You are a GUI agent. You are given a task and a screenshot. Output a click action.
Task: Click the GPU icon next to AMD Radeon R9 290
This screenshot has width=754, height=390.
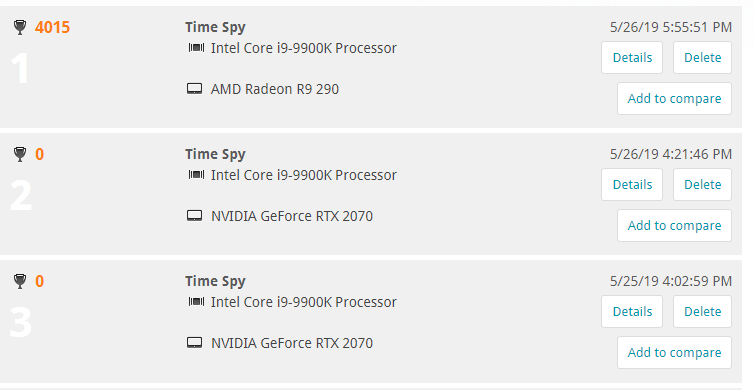pos(194,89)
